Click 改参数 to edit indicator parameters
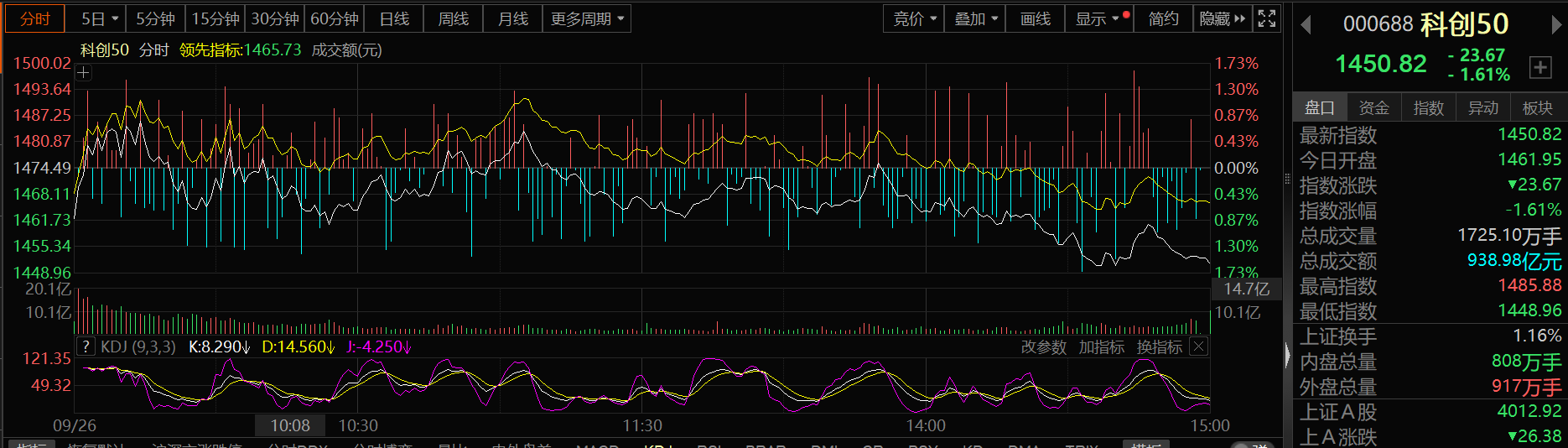Viewport: 1568px width, 448px height. coord(1043,346)
